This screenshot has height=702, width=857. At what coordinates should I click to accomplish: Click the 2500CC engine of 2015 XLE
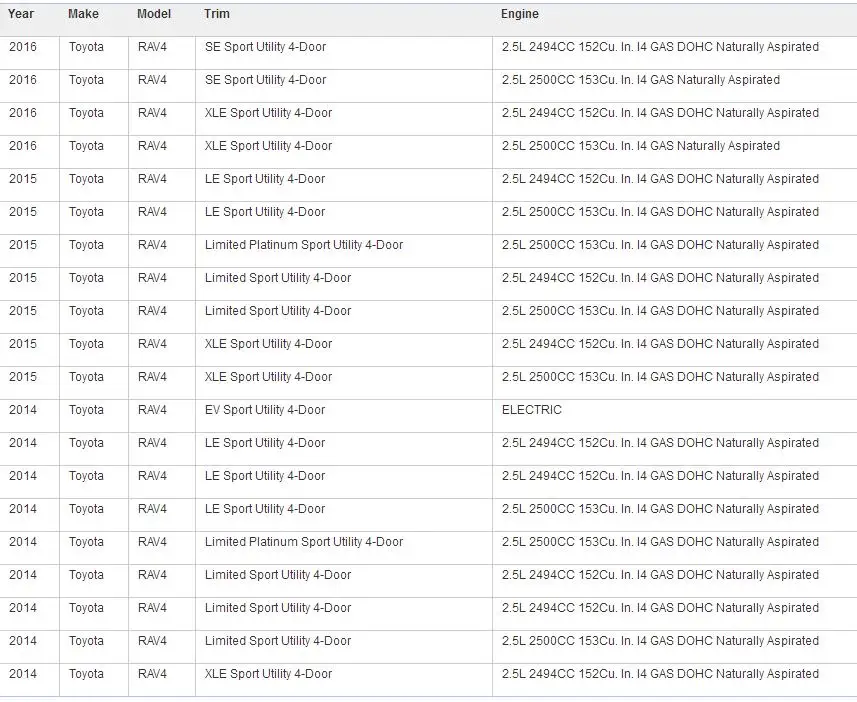[660, 376]
